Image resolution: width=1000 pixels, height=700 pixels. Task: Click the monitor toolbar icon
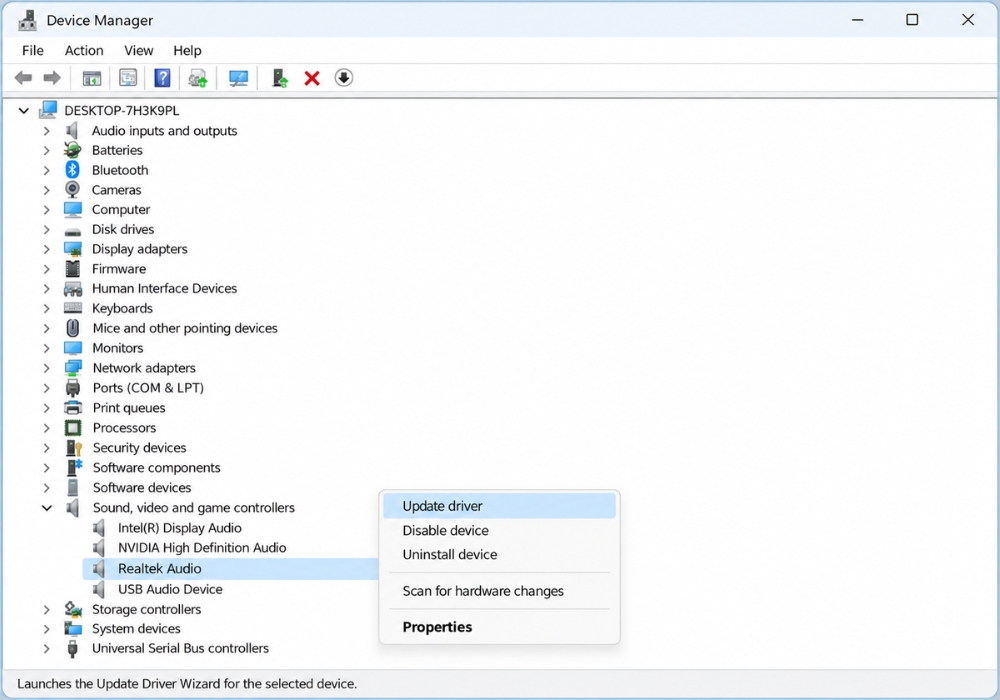point(239,78)
